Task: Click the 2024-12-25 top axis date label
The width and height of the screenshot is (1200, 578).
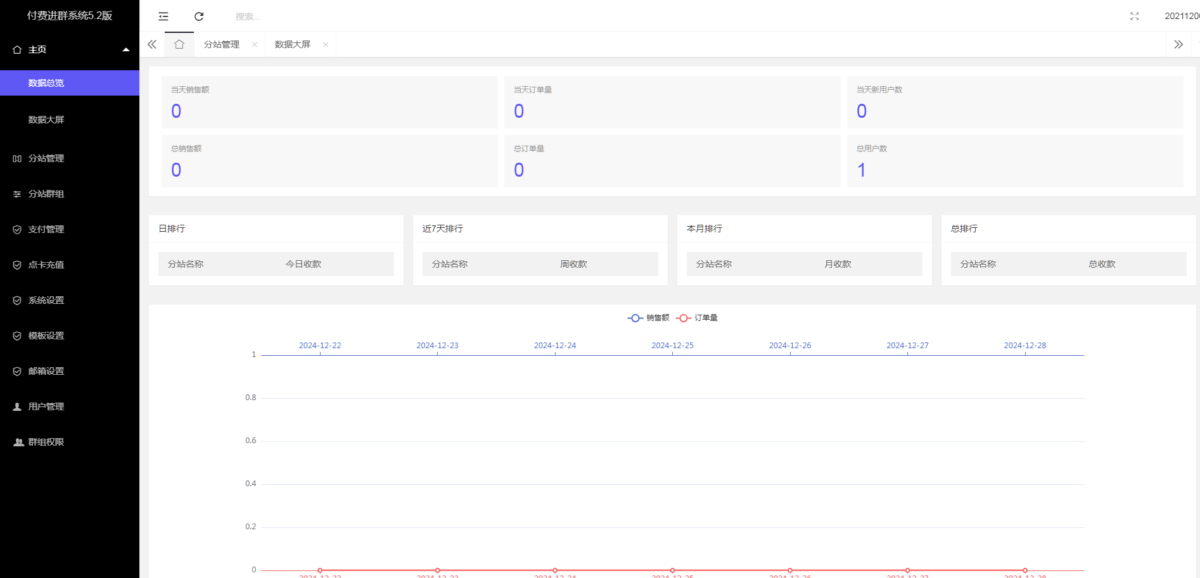Action: [x=672, y=345]
